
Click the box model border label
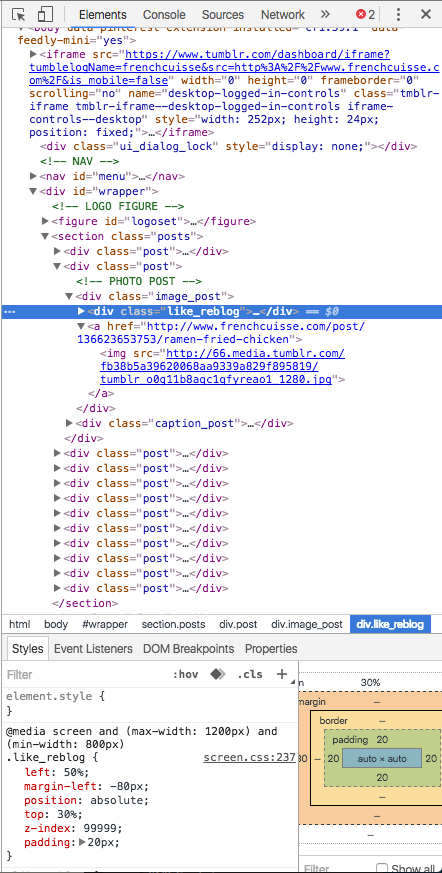tap(333, 720)
